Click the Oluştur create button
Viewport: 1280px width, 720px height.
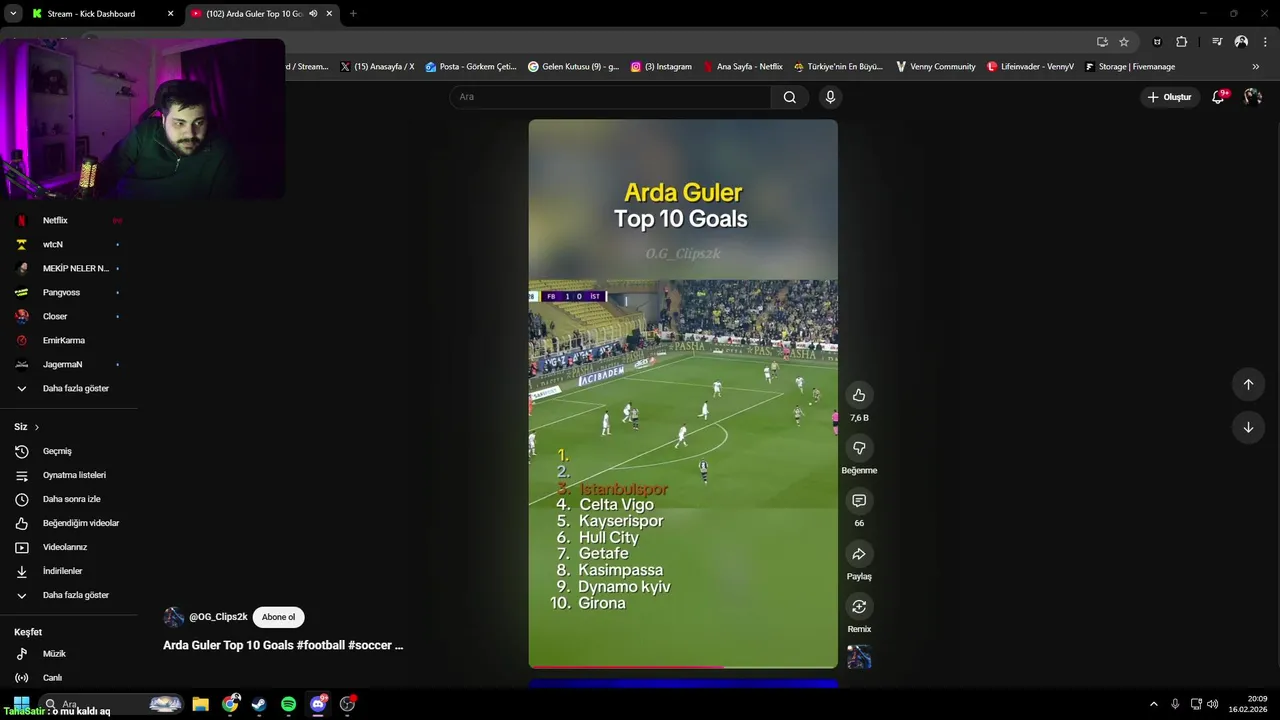click(x=1170, y=97)
